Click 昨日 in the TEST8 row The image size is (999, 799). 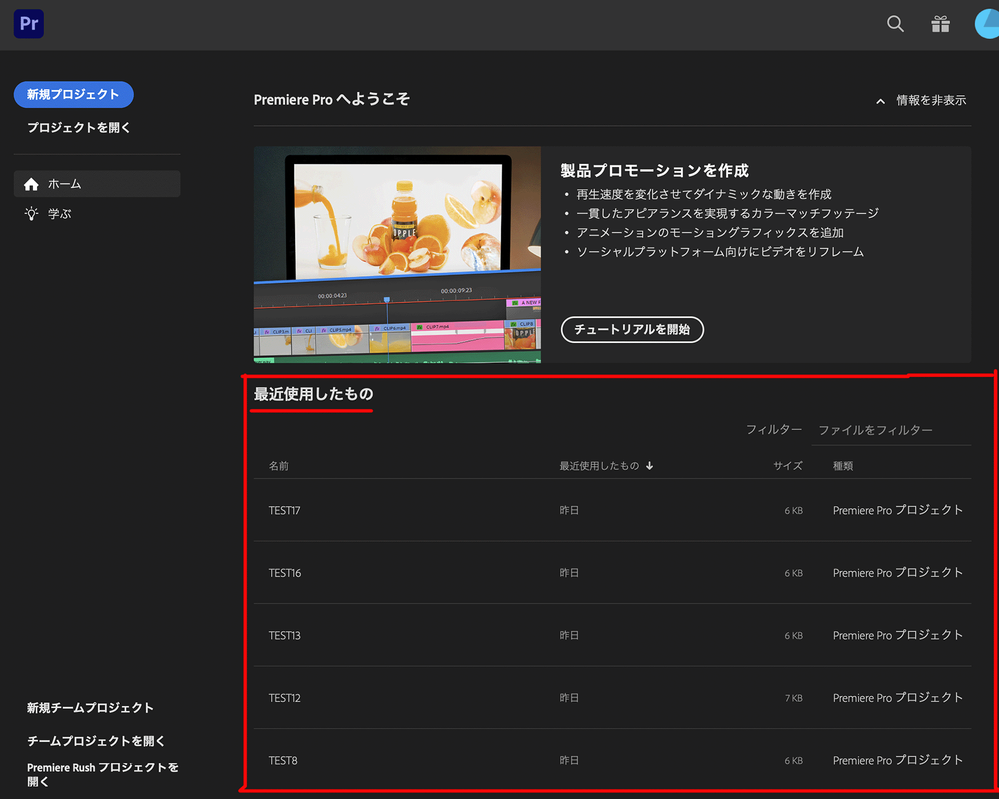point(569,760)
